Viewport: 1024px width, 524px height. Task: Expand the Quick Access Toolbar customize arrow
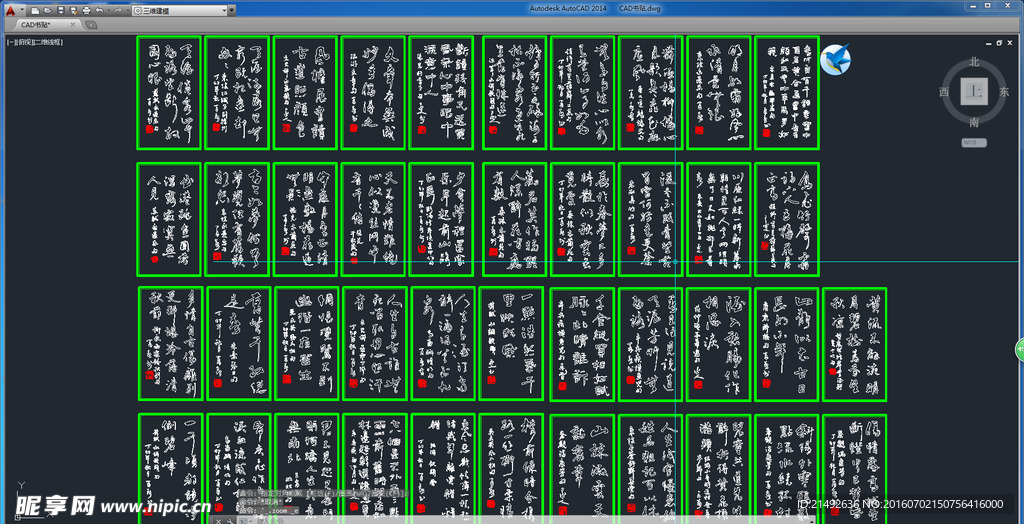tap(232, 10)
